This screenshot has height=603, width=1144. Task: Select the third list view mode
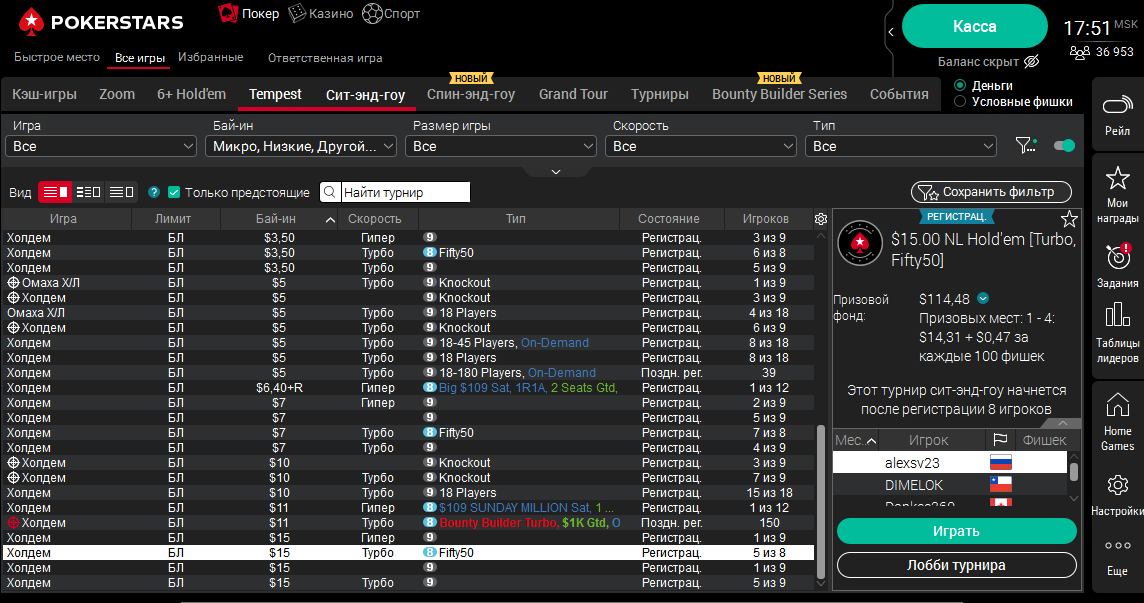(121, 192)
